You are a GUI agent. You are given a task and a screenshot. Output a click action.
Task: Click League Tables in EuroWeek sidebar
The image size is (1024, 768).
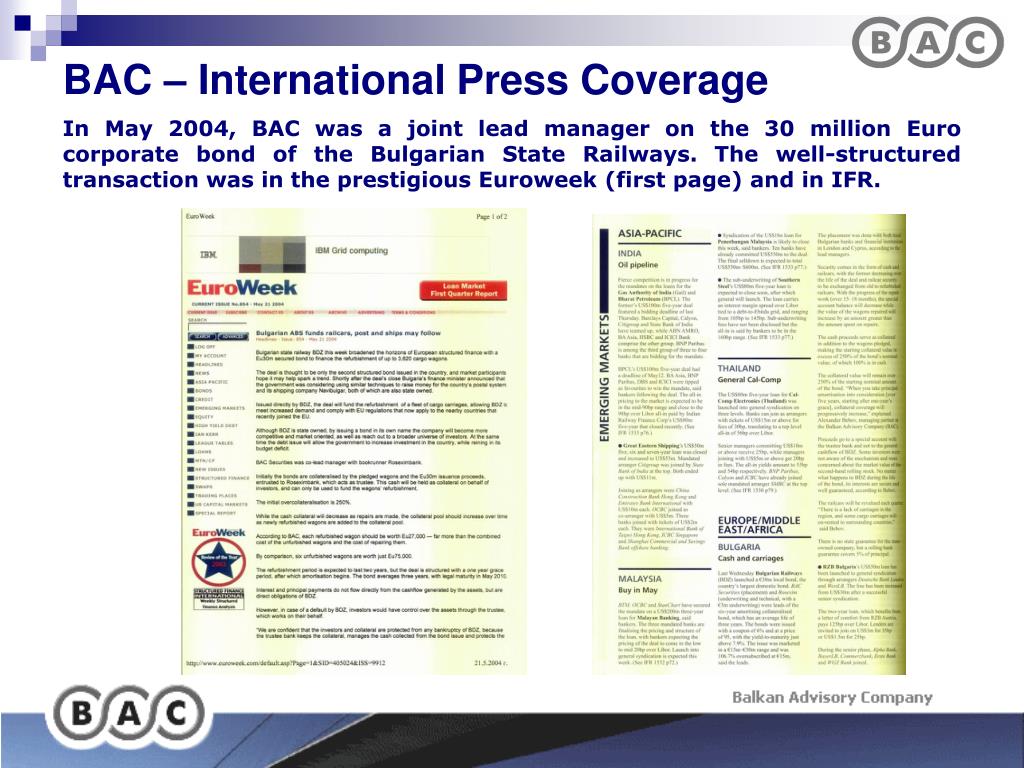tap(210, 443)
